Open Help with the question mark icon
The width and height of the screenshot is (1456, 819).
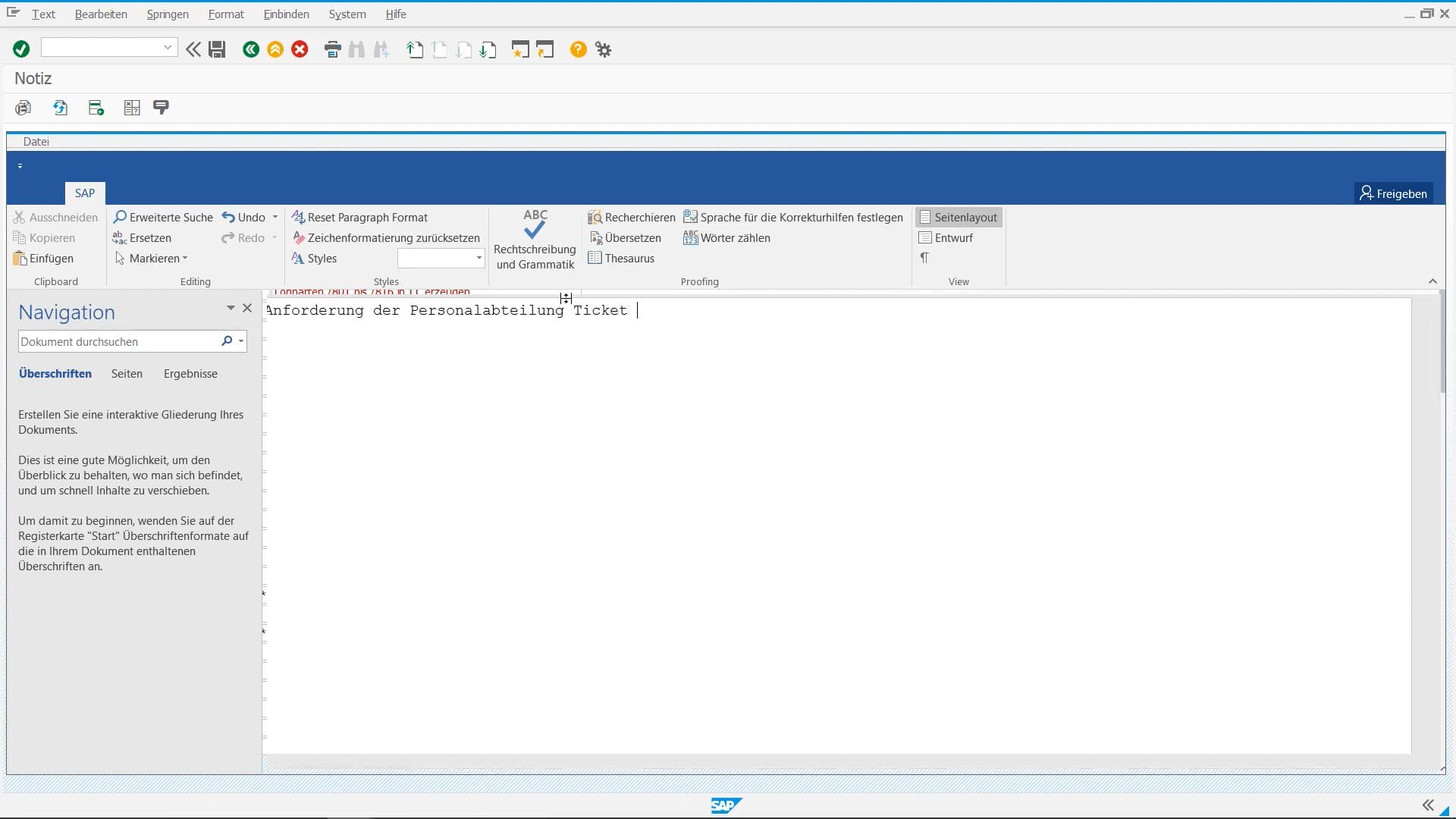point(578,49)
